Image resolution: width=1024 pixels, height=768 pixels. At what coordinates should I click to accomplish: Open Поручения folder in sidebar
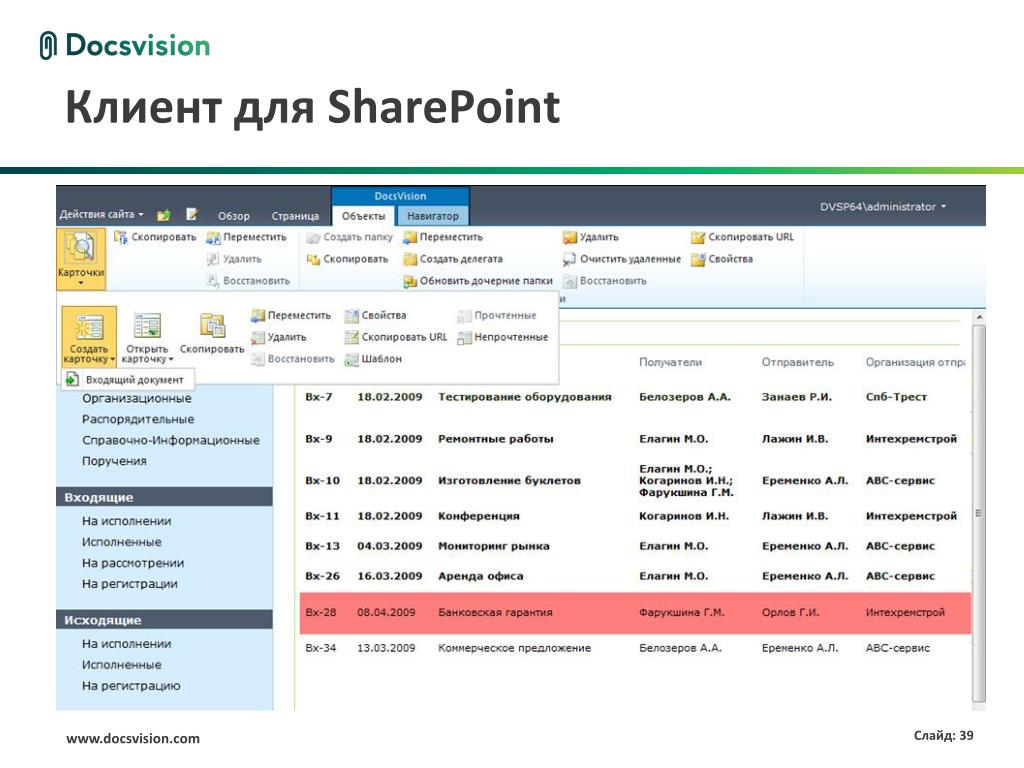(x=114, y=461)
